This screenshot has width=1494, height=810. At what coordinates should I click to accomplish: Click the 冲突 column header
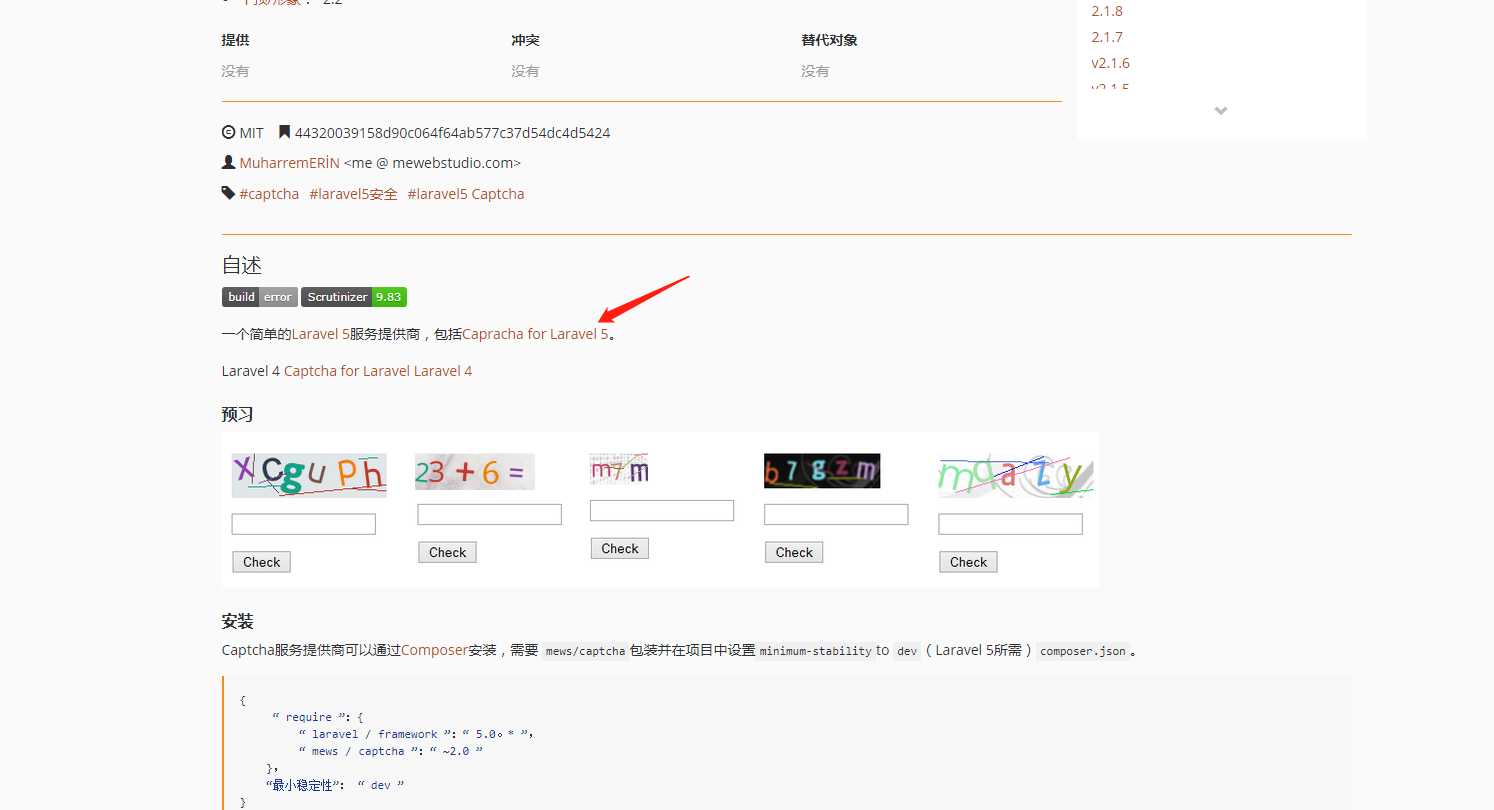525,40
